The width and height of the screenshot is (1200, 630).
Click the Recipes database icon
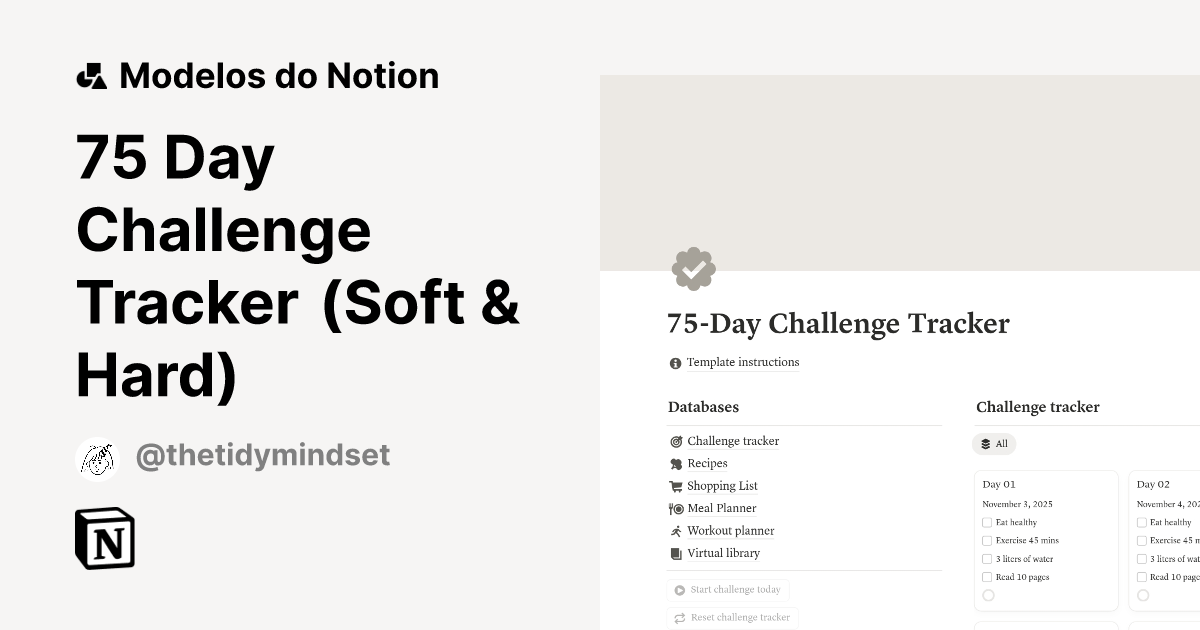[x=675, y=463]
